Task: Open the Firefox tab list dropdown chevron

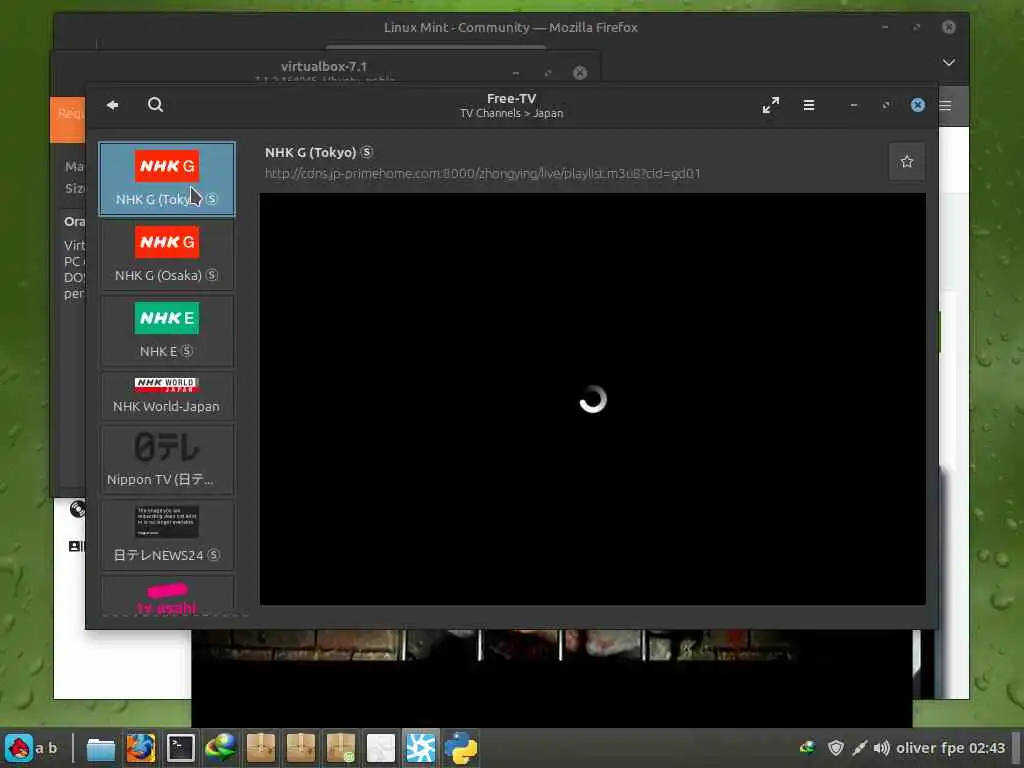Action: tap(949, 63)
